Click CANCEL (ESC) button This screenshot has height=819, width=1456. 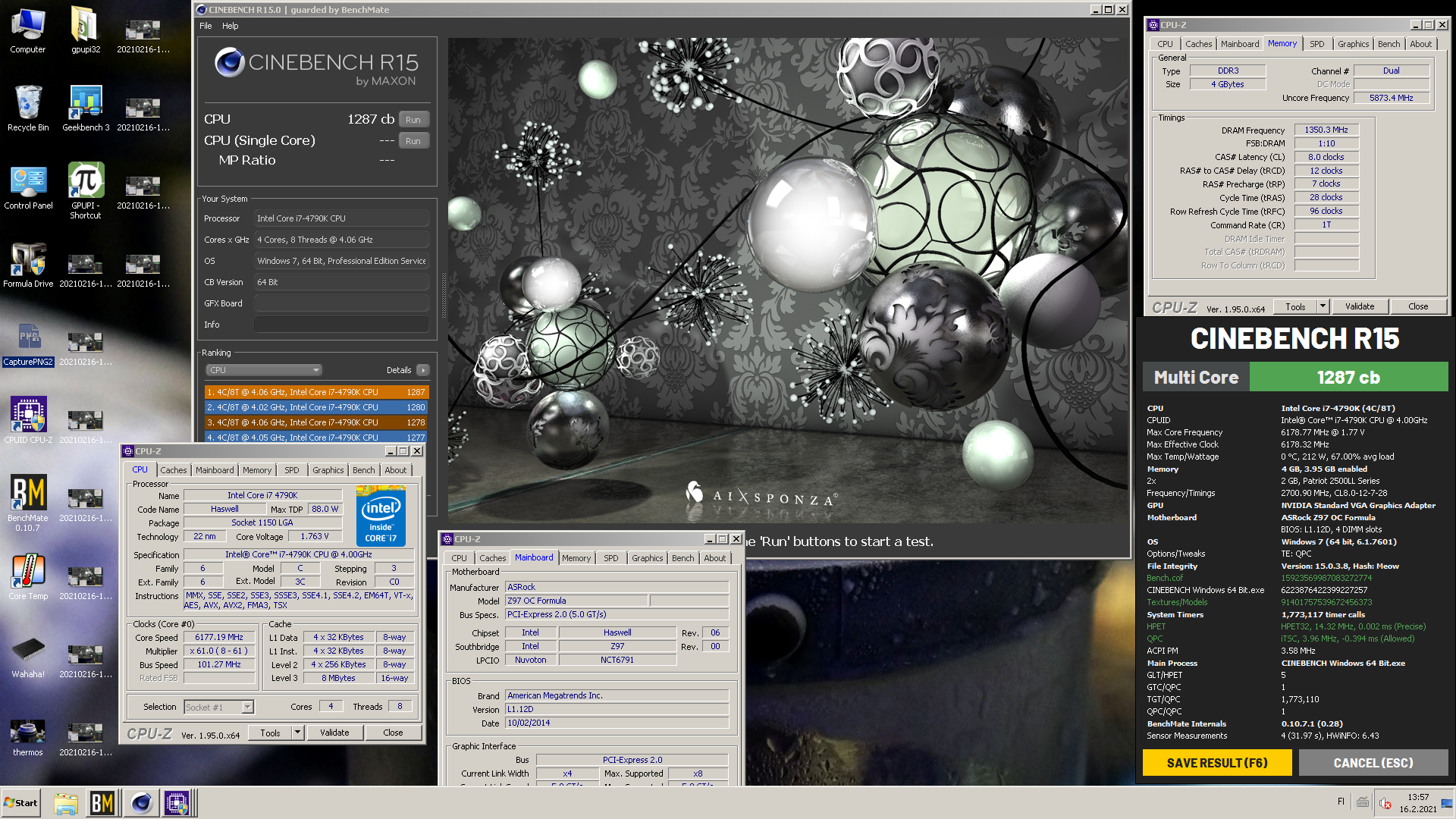1373,763
